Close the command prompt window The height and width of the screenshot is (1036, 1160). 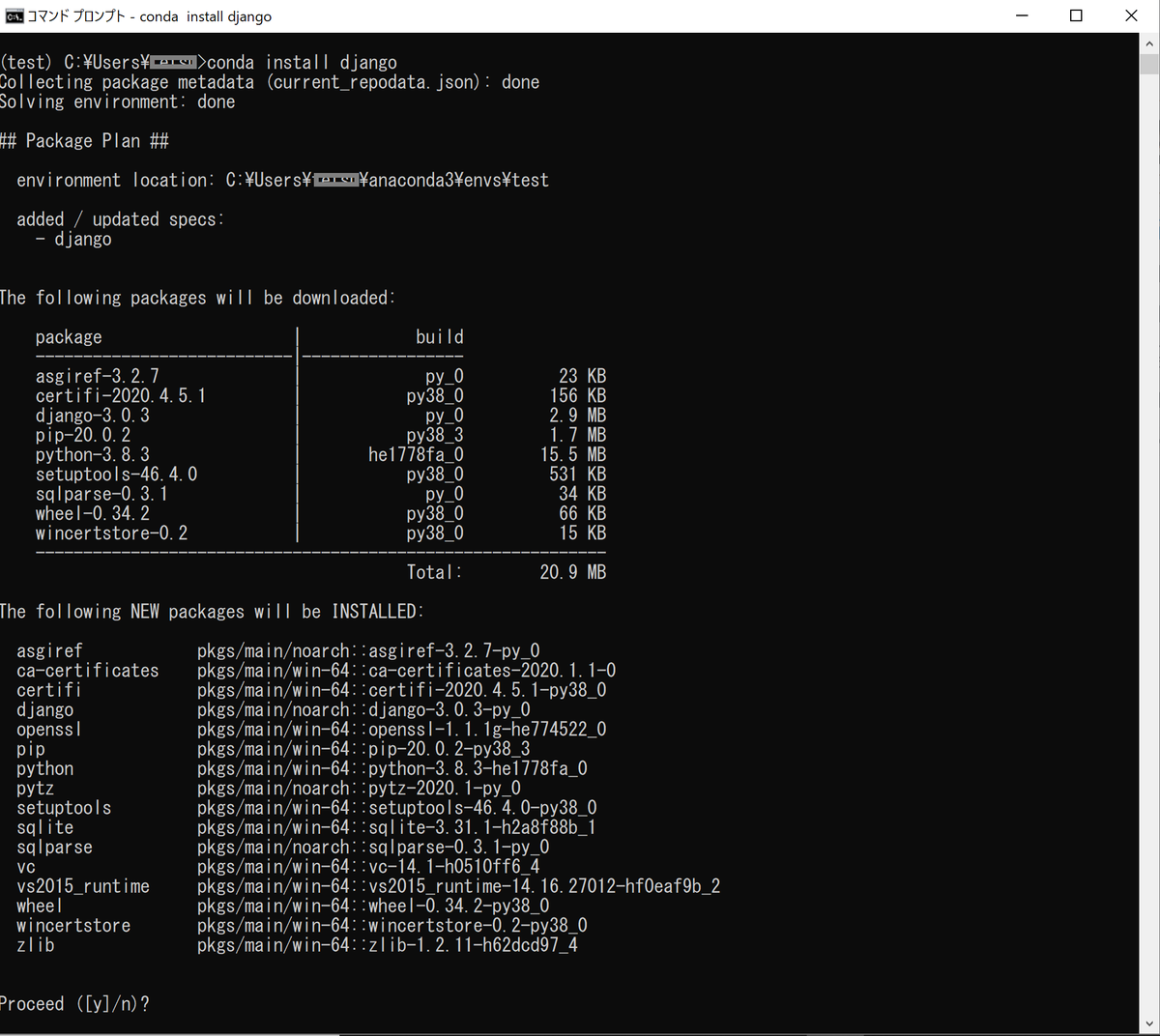[x=1131, y=15]
